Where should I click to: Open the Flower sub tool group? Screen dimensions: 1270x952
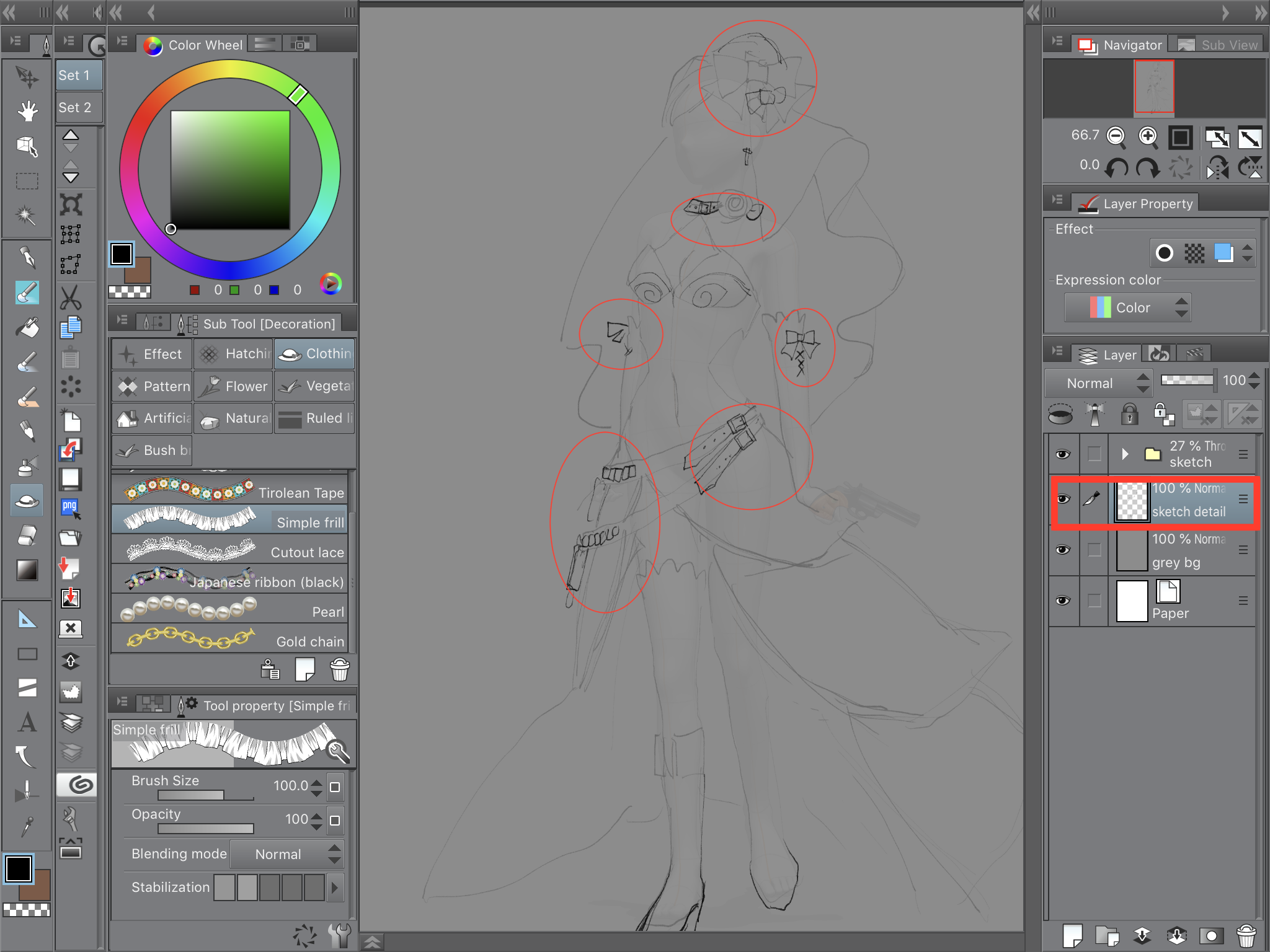click(233, 386)
